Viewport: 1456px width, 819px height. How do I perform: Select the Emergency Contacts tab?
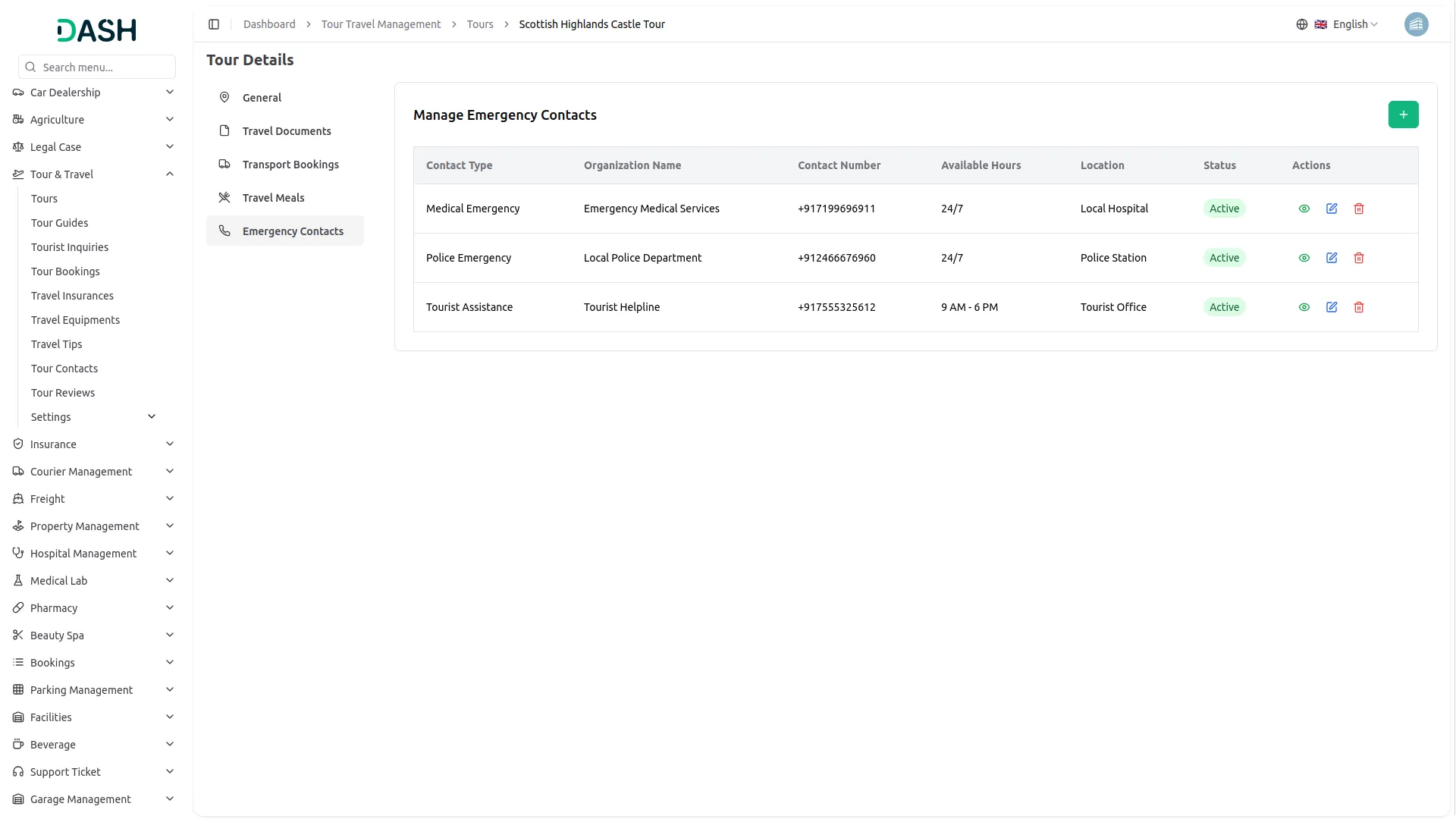285,231
